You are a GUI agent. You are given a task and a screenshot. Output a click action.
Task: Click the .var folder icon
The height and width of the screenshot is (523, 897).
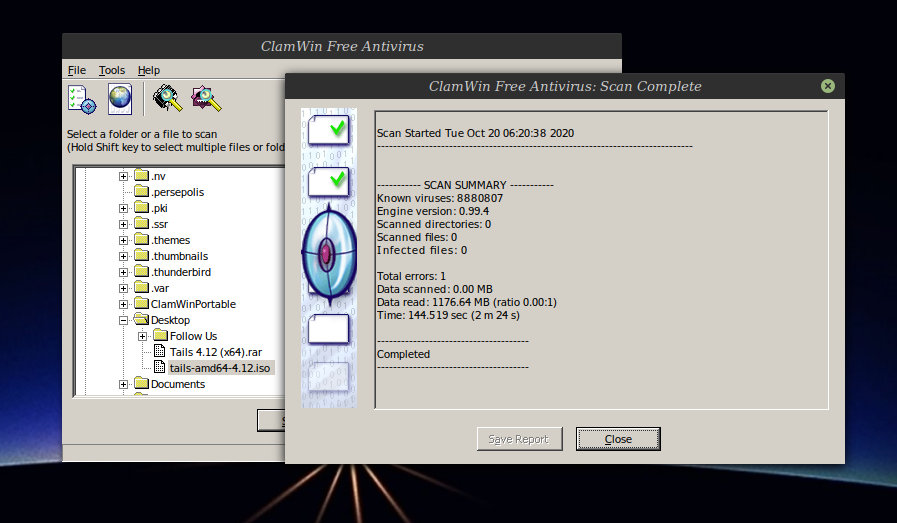[x=141, y=287]
